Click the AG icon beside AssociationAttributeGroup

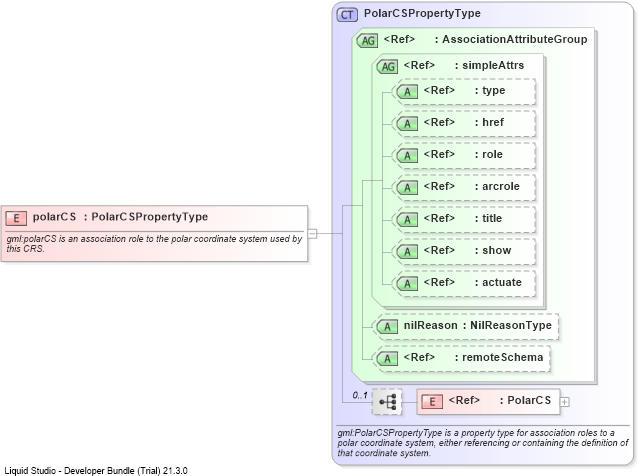pos(367,41)
